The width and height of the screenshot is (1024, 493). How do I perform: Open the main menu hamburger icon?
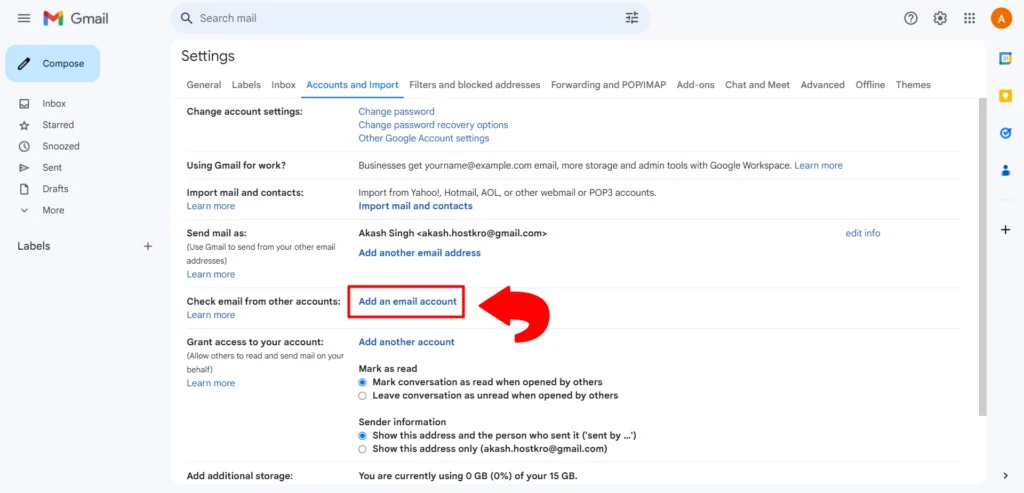point(24,18)
